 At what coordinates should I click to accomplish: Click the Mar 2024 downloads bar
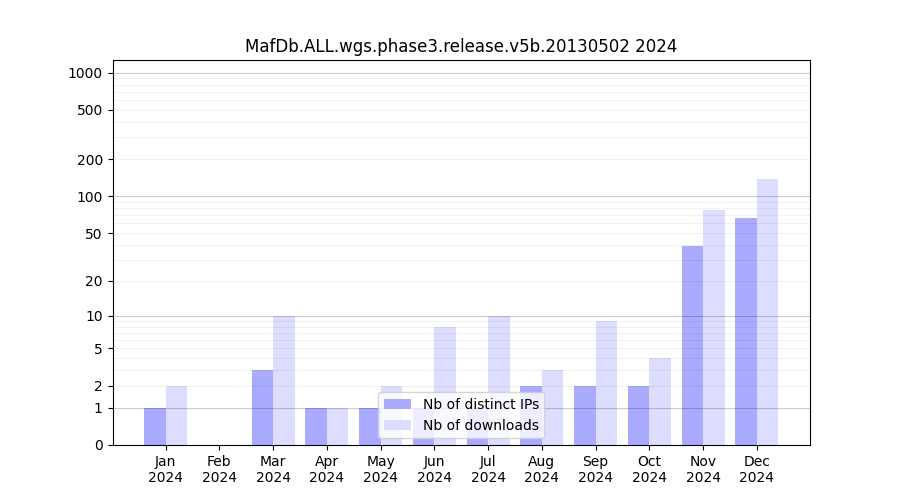[x=284, y=380]
